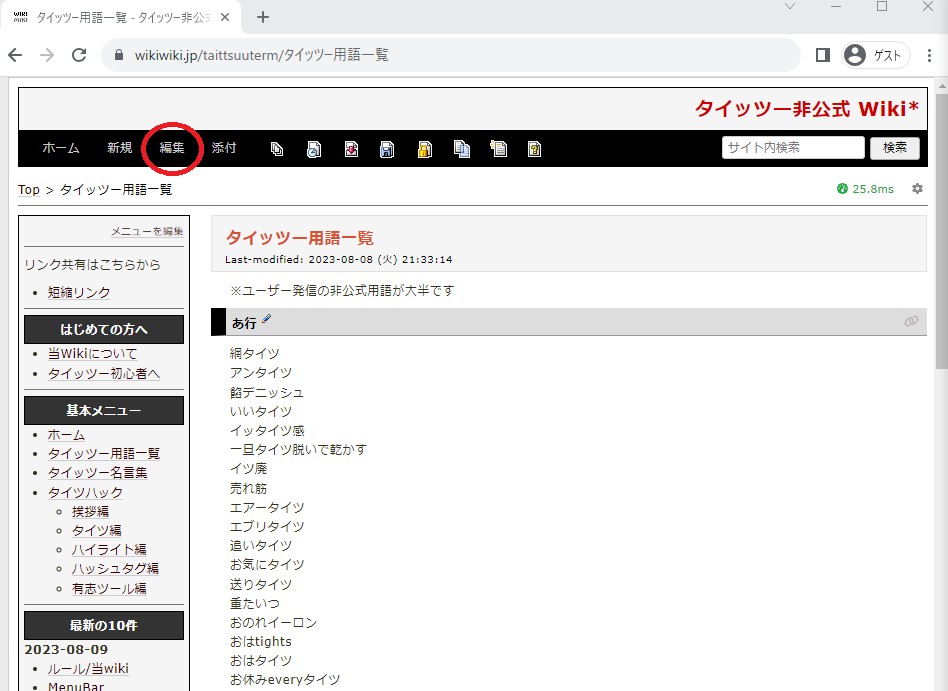Go to タイツハック in the sidebar
Screen dimensions: 948x691
click(85, 492)
